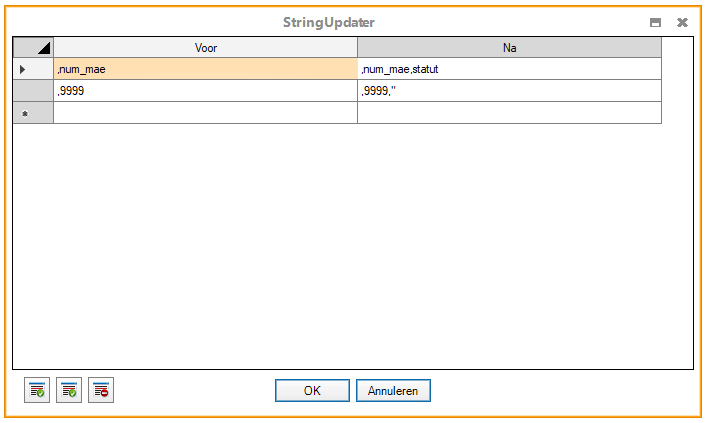Click the middle green-check list icon button
708x423 pixels.
click(69, 390)
